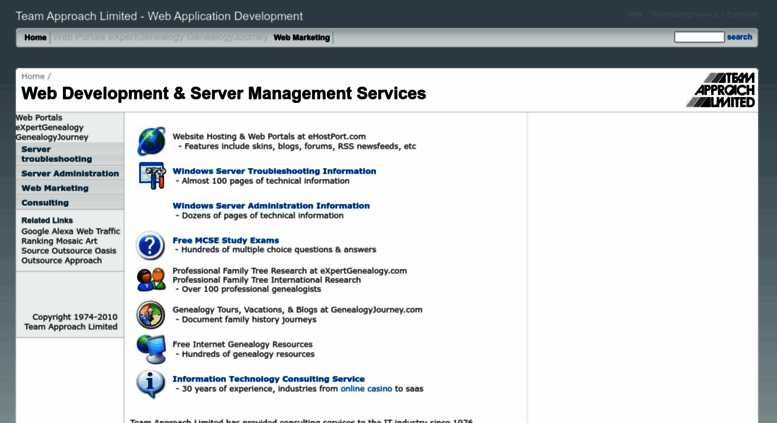Open Windows Server Administration Information link
The image size is (777, 423).
click(271, 206)
